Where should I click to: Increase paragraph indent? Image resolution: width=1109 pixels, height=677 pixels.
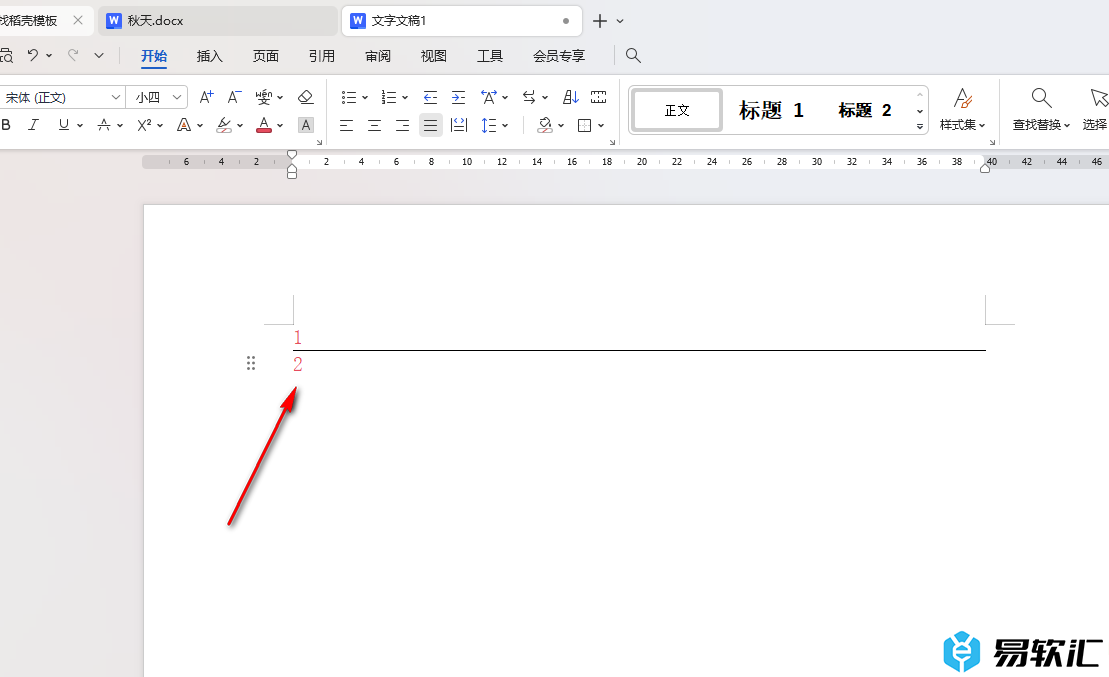coord(458,97)
